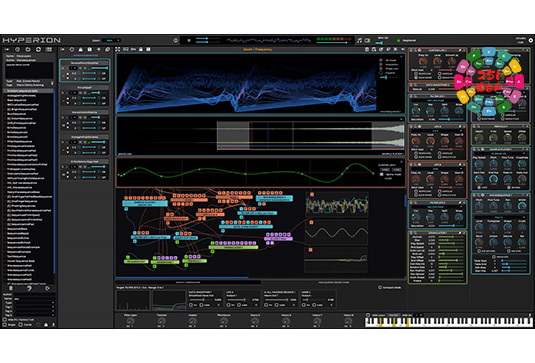Image resolution: width=535 pixels, height=363 pixels.
Task: Click the first arrow icon in preset browser toolbar
Action: click(x=7, y=50)
